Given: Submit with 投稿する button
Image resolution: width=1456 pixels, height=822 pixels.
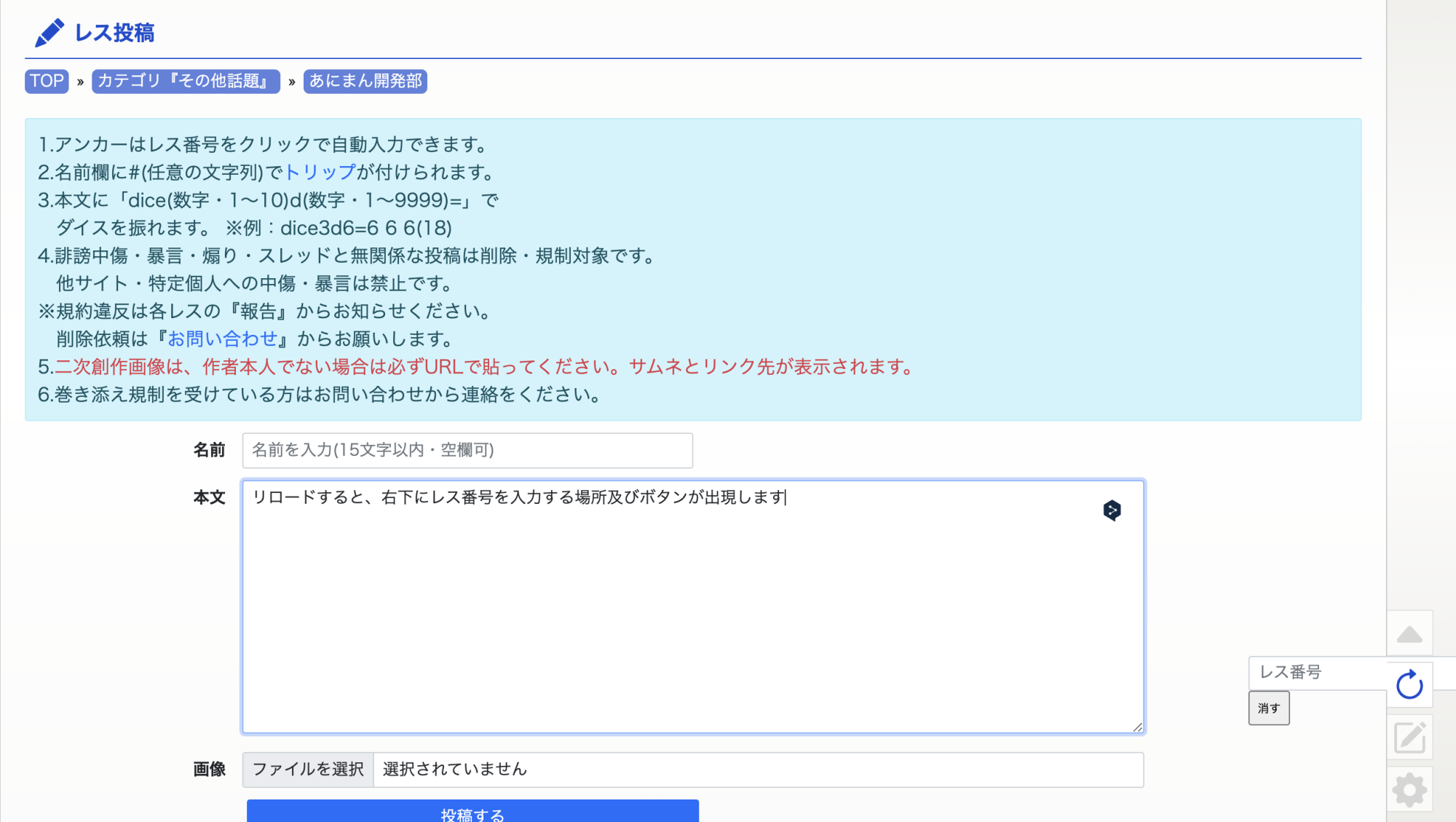Looking at the screenshot, I should click(472, 812).
